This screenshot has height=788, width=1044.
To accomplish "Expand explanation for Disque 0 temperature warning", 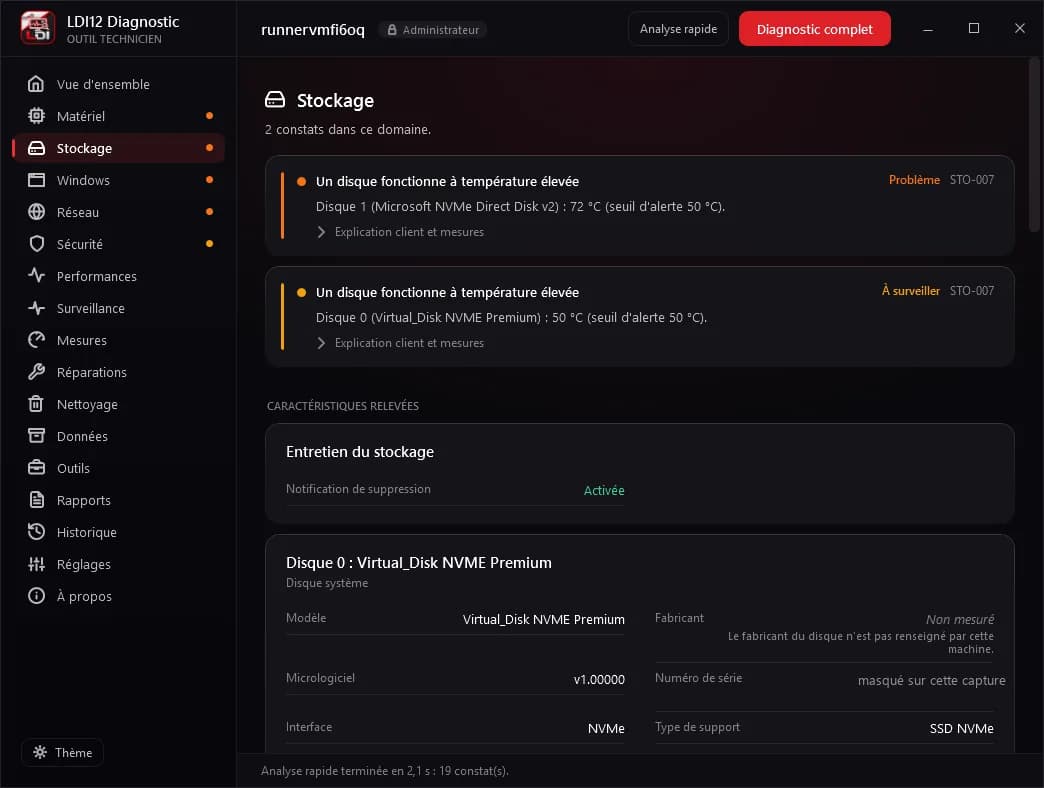I will click(x=400, y=343).
